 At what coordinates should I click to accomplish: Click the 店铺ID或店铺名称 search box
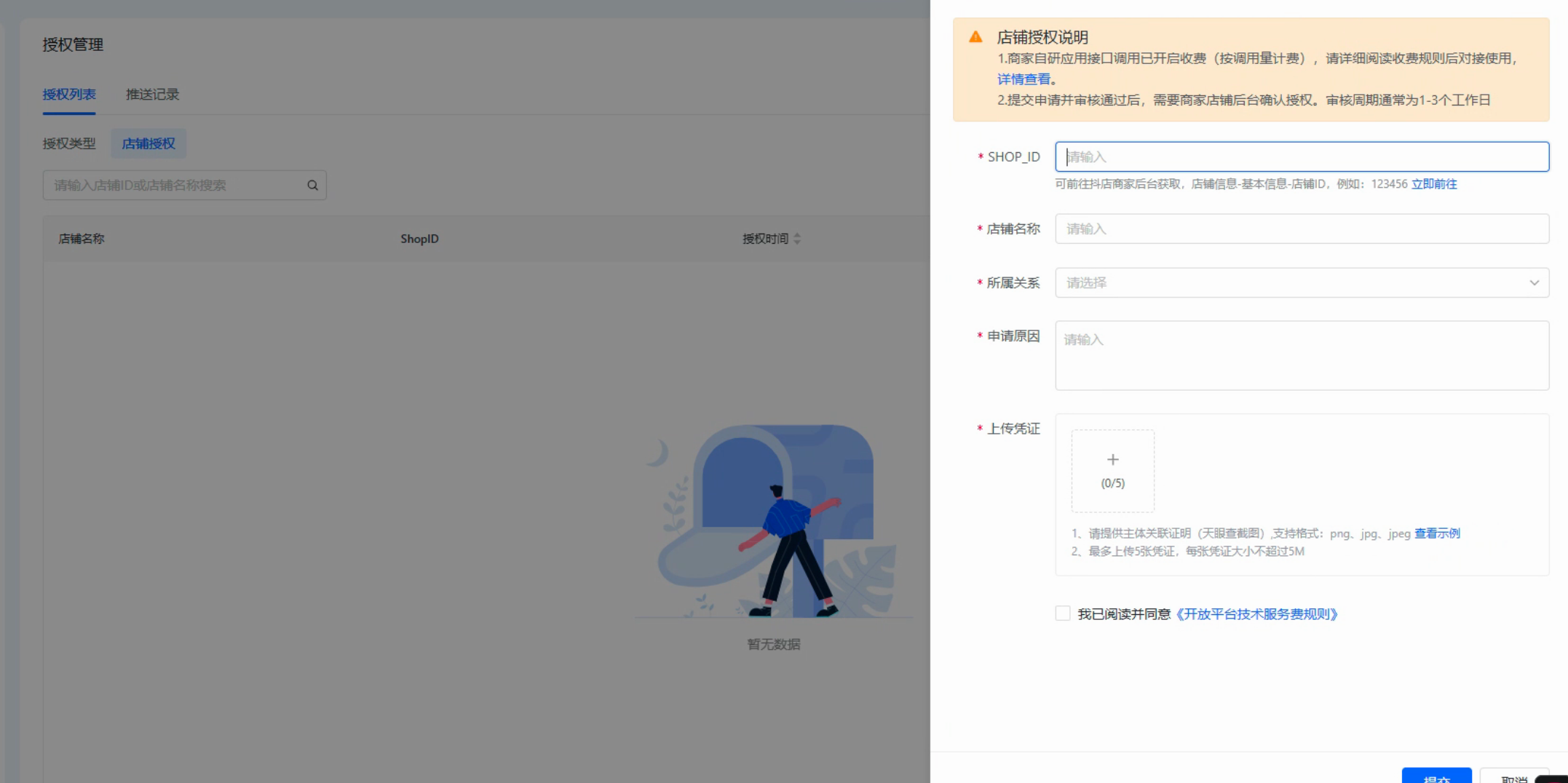175,186
